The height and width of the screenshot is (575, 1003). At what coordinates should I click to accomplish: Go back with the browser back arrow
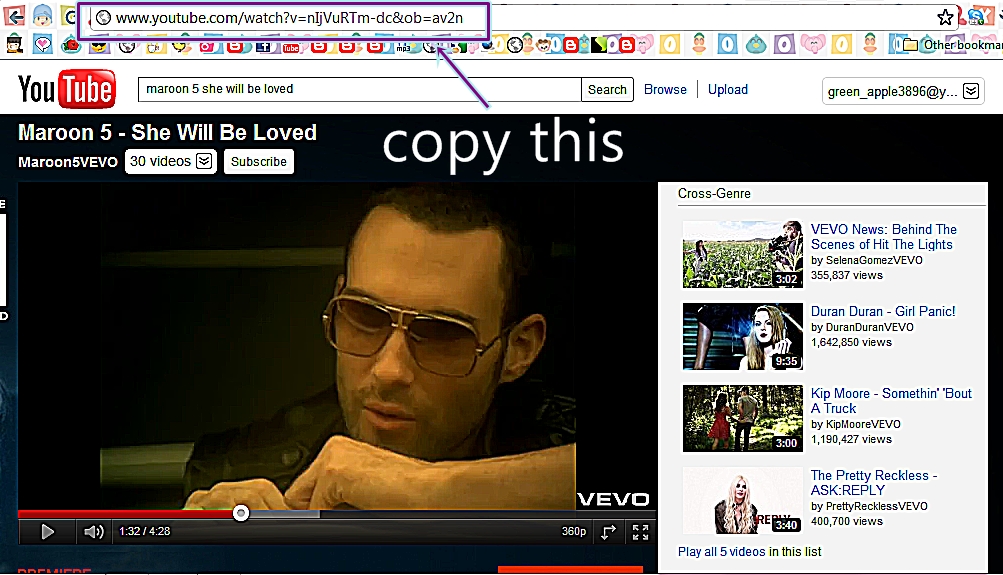[14, 15]
